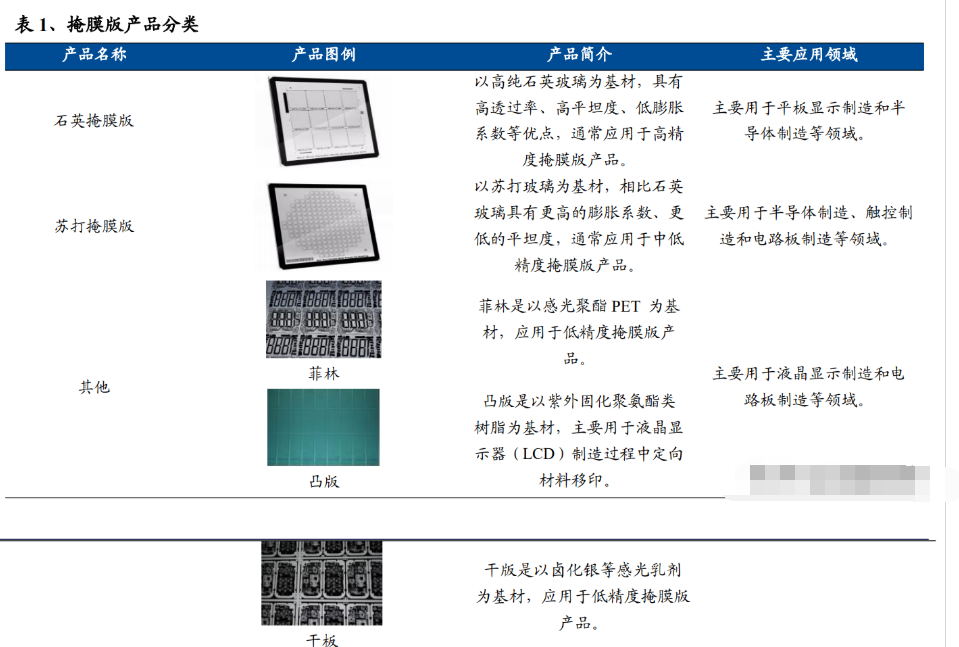Click the 产品简介 column header

579,55
